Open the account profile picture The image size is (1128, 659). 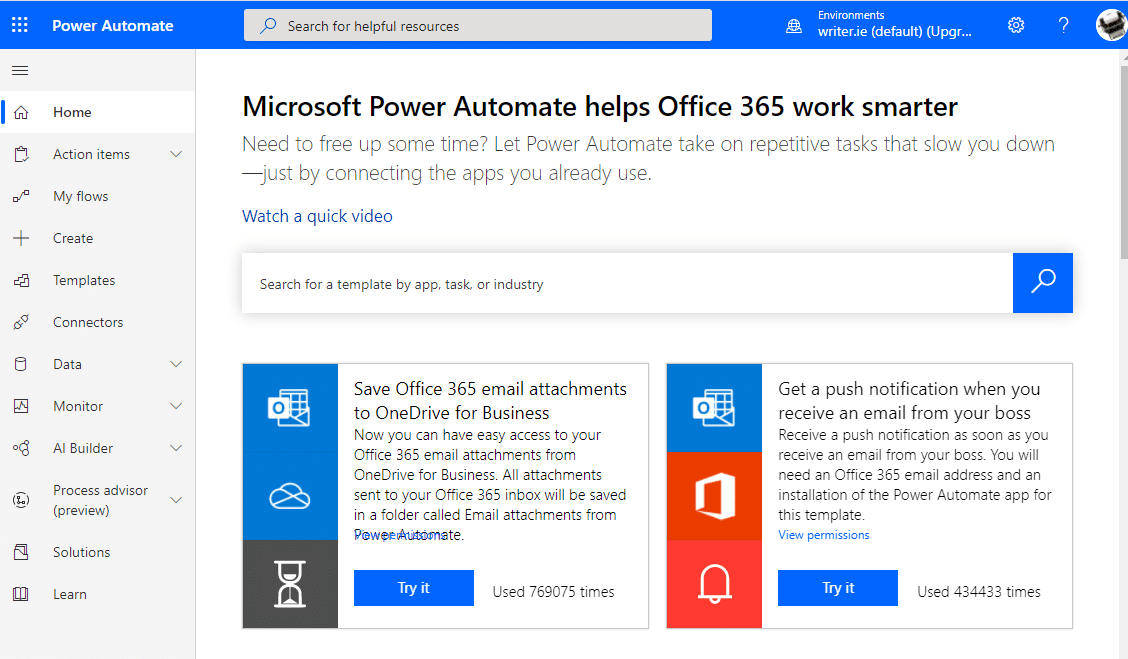click(x=1111, y=25)
